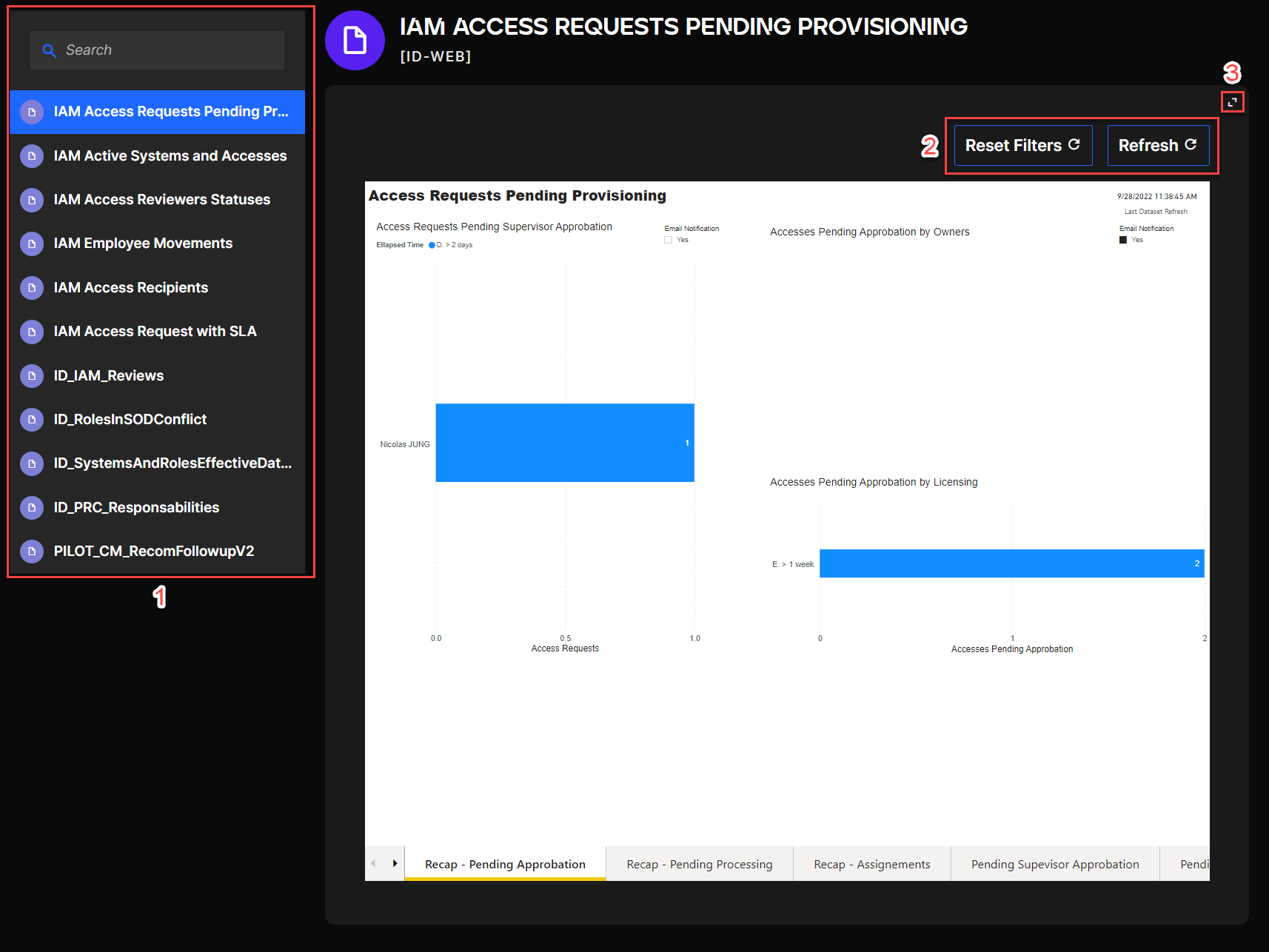
Task: Click icon beside PILOT_CM_RecomFollowupV2
Action: click(32, 552)
